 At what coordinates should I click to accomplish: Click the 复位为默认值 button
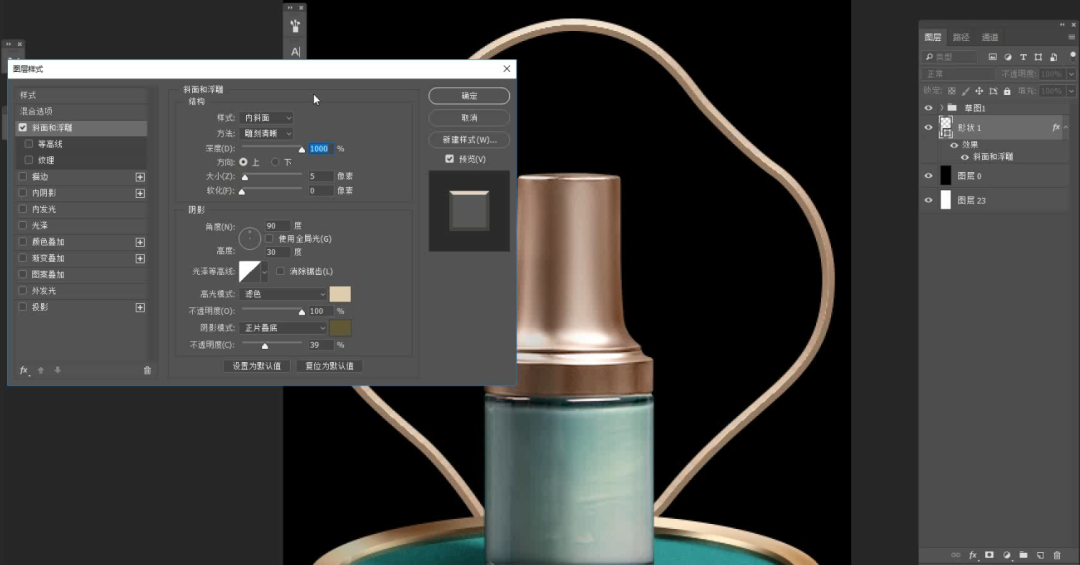329,366
